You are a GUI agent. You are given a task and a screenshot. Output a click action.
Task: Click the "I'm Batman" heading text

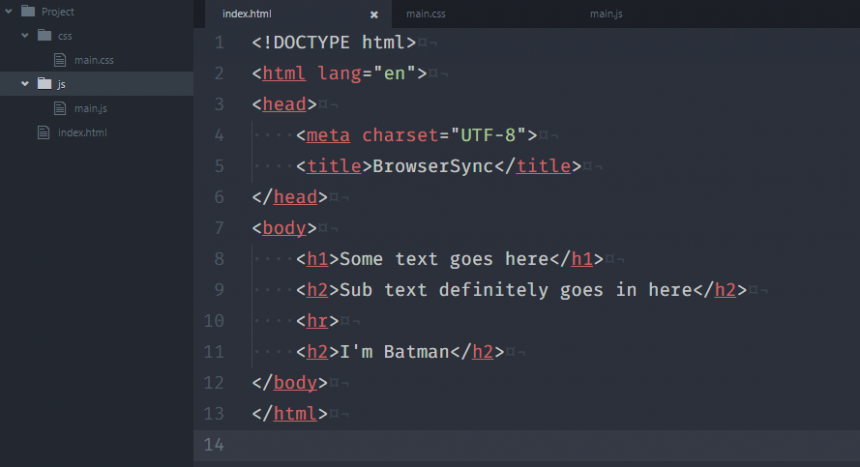pos(395,351)
